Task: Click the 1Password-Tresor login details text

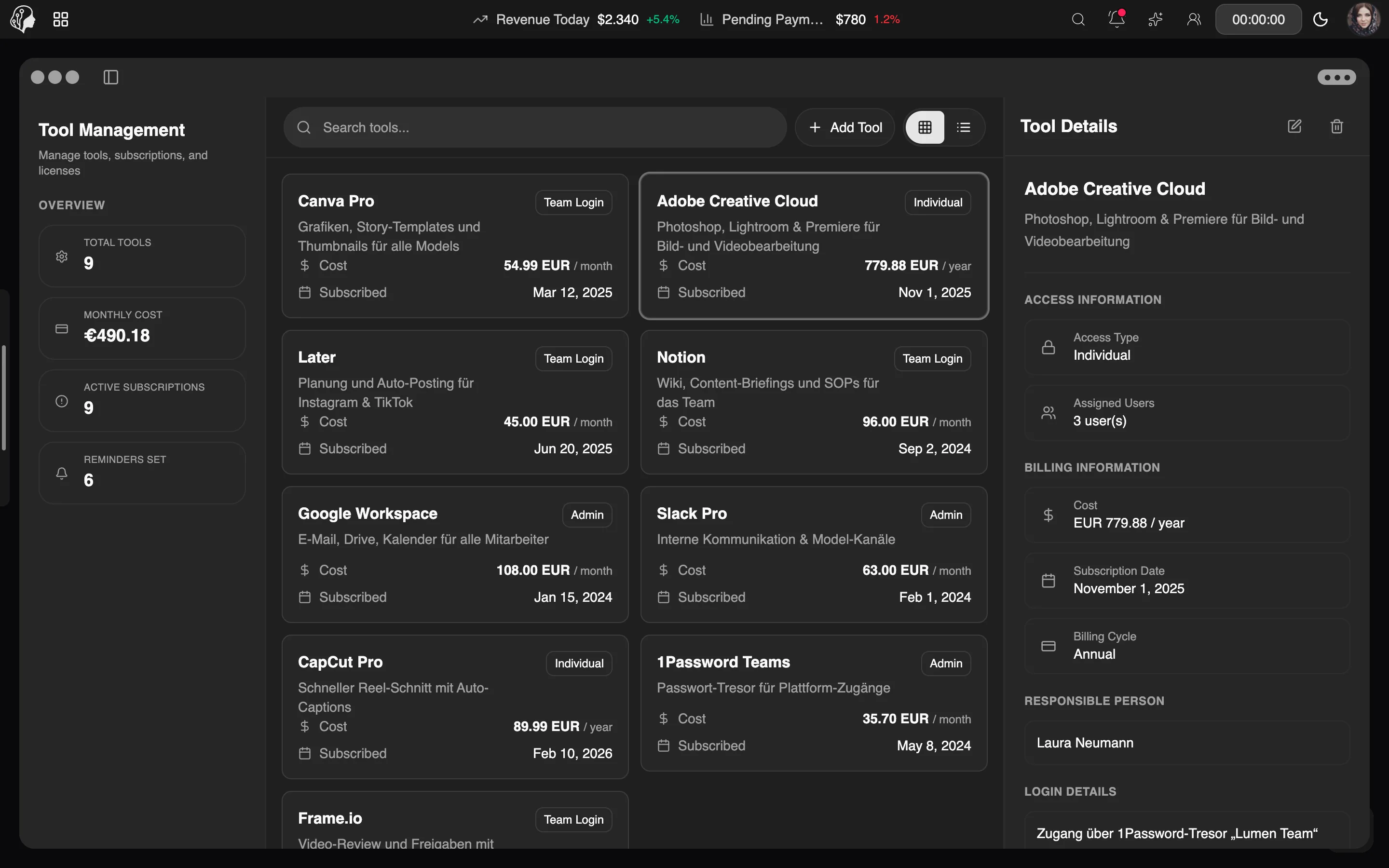Action: (1177, 833)
